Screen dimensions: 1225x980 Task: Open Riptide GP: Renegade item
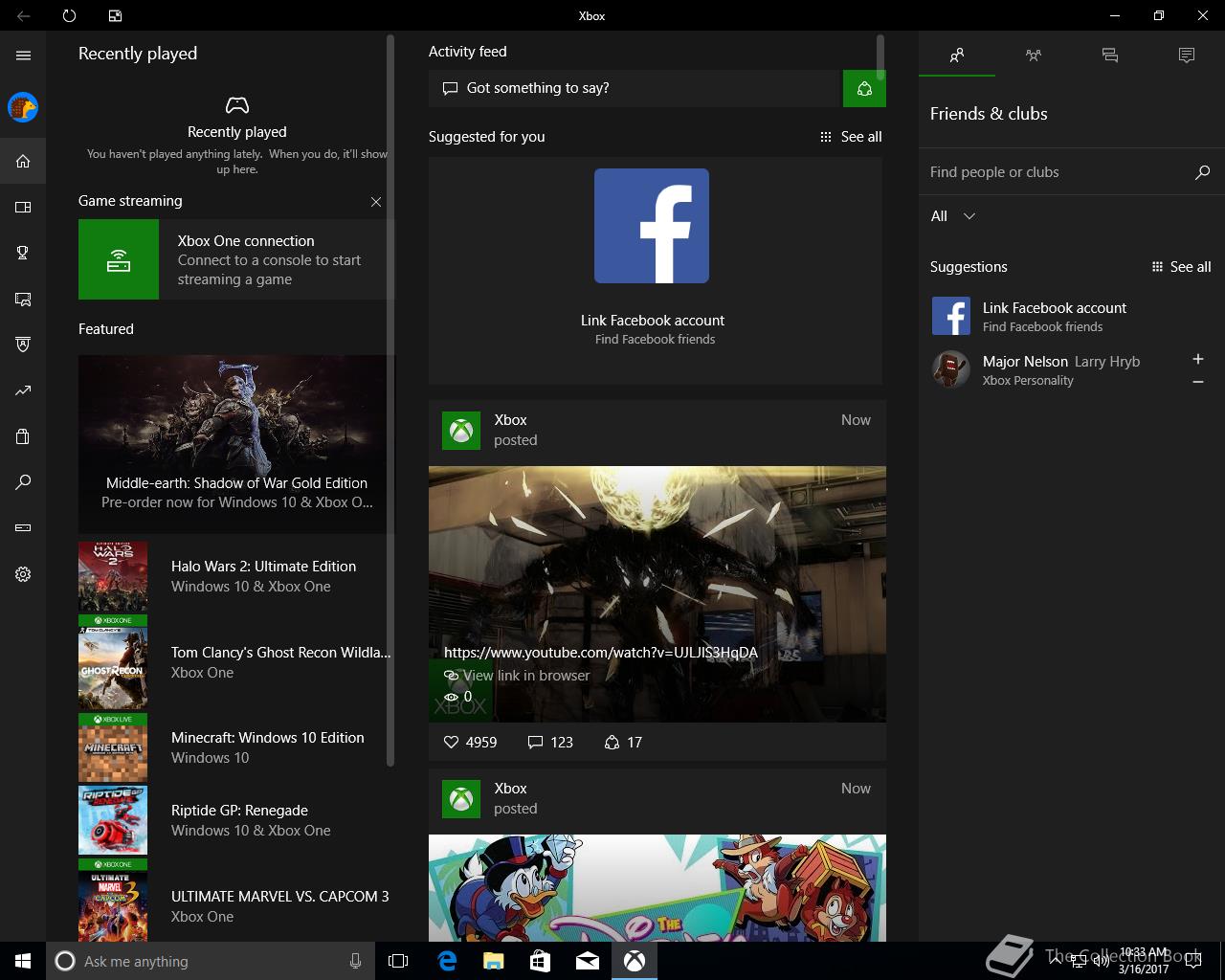pyautogui.click(x=236, y=820)
